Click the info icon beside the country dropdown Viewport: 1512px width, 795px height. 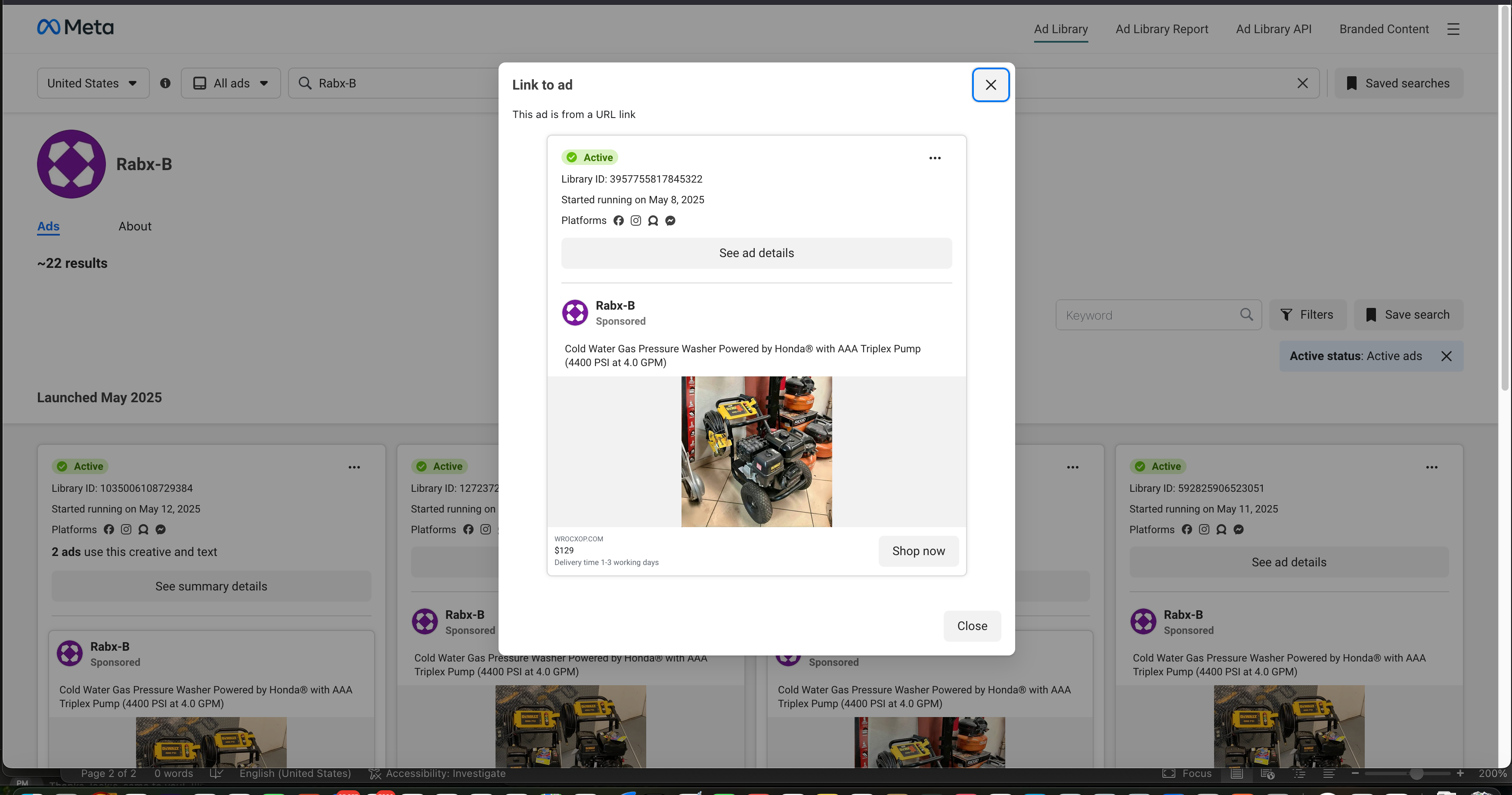[165, 84]
